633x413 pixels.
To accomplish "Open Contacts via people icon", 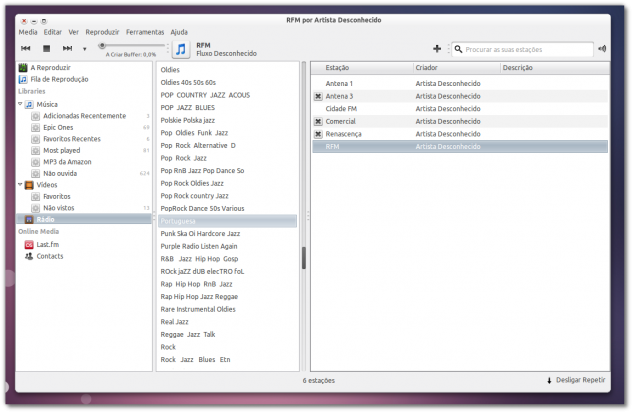I will tap(29, 256).
